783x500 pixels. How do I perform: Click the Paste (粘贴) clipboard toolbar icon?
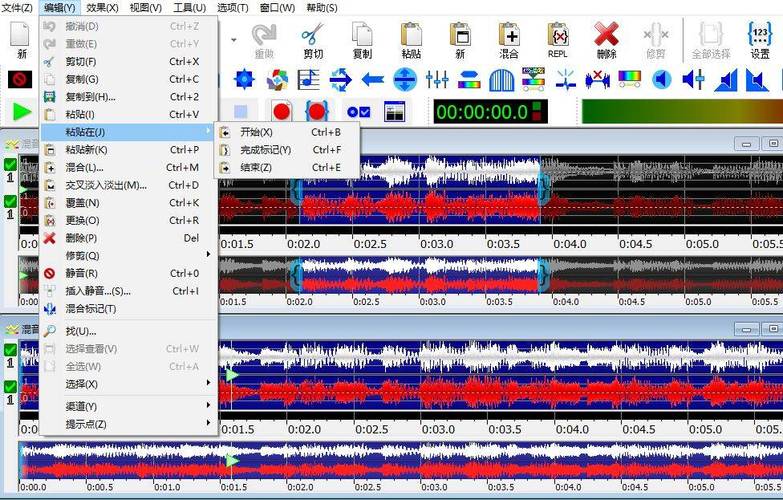coord(411,40)
